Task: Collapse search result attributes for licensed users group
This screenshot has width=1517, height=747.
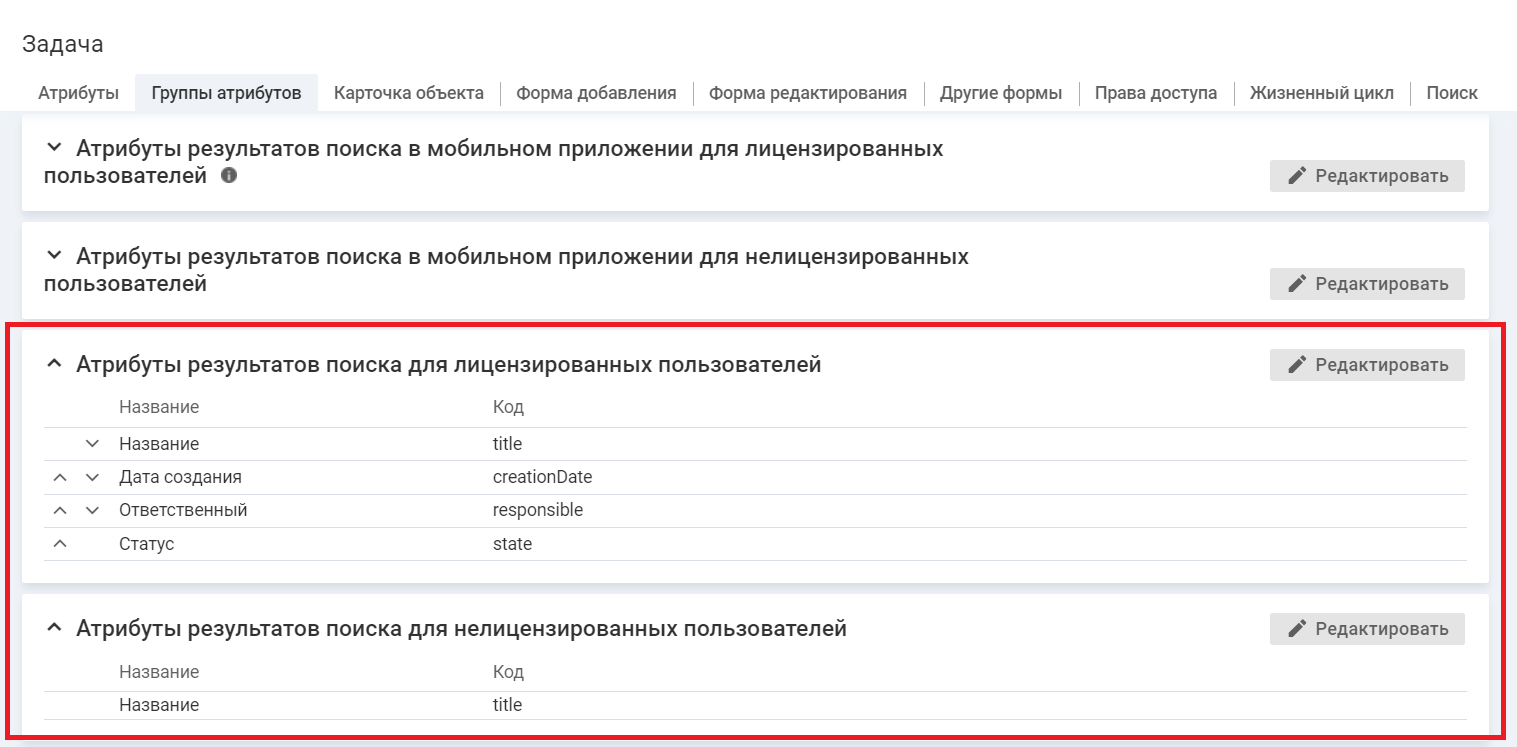Action: coord(55,365)
